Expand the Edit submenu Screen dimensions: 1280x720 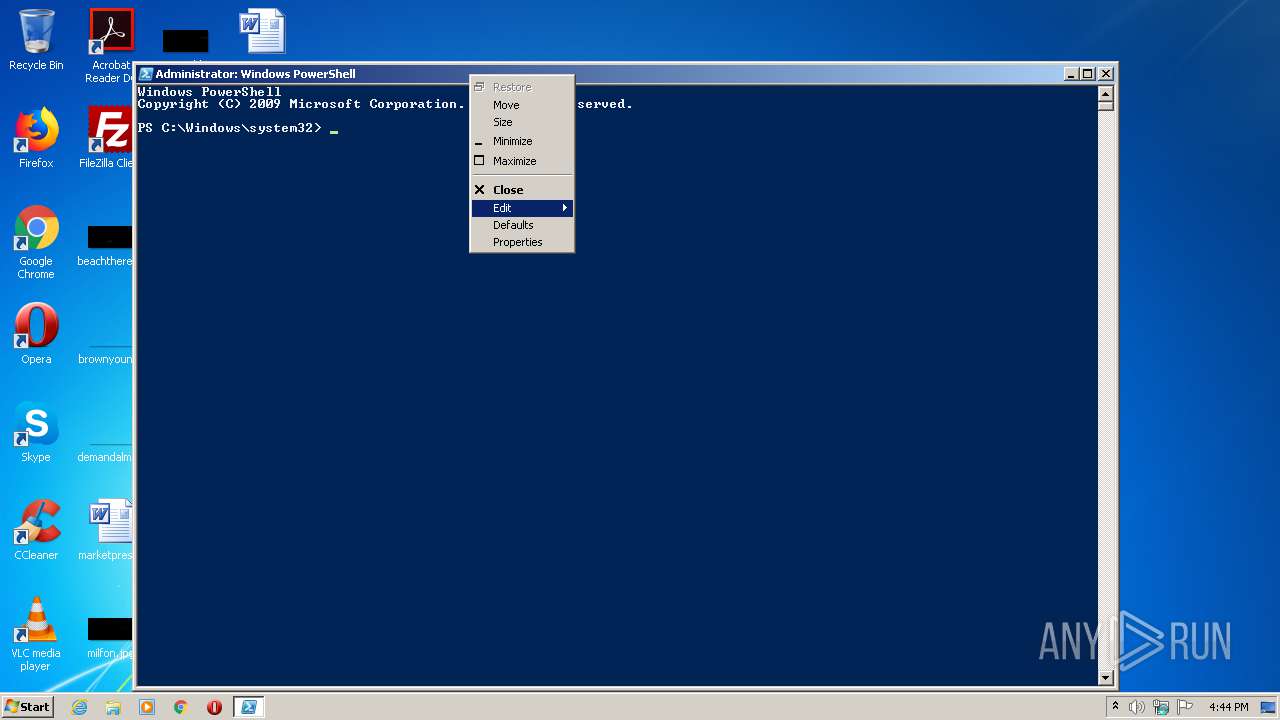(x=522, y=208)
